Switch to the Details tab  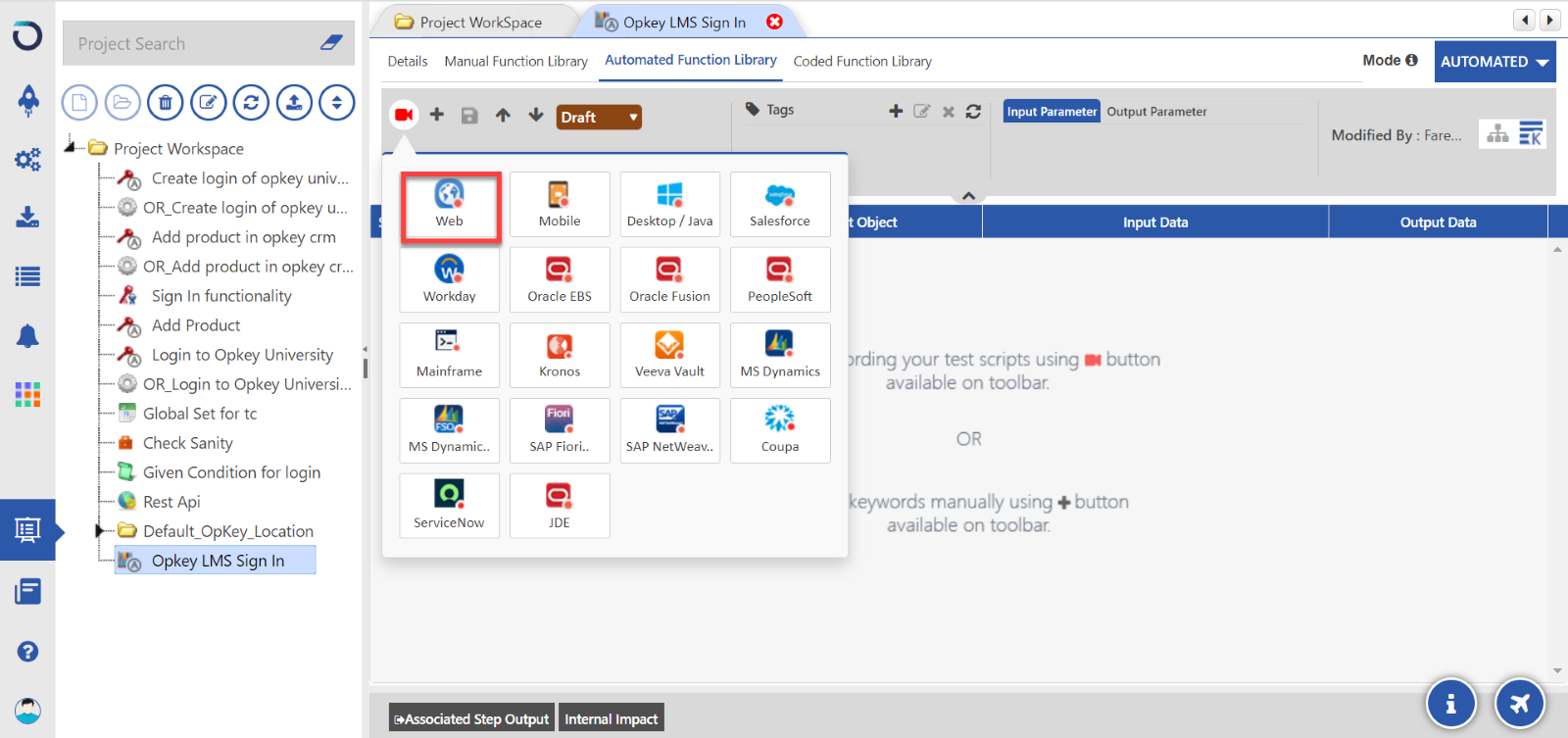coord(408,61)
